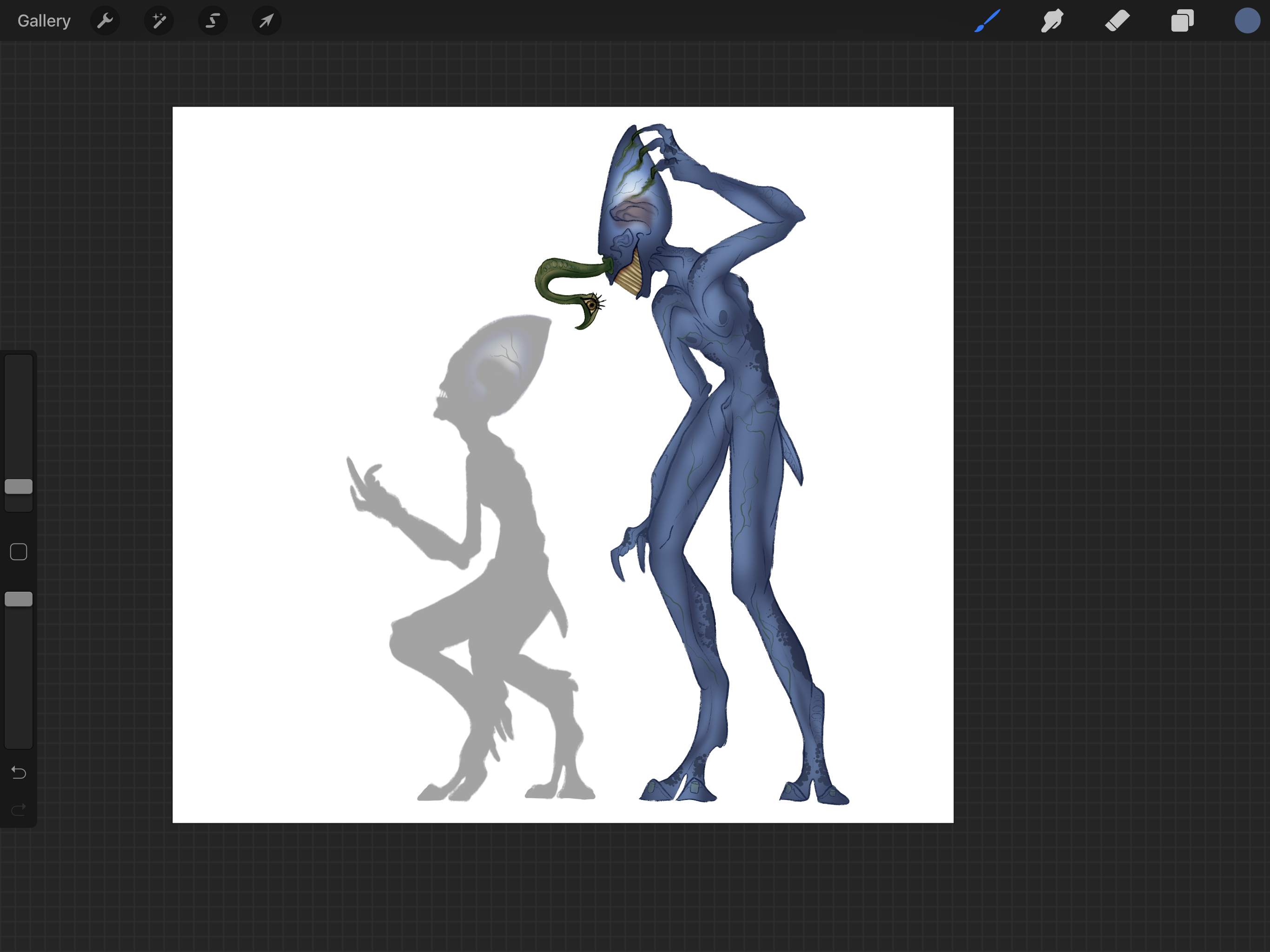Screen dimensions: 1270x952
Task: Undo the last stroke
Action: [x=19, y=772]
